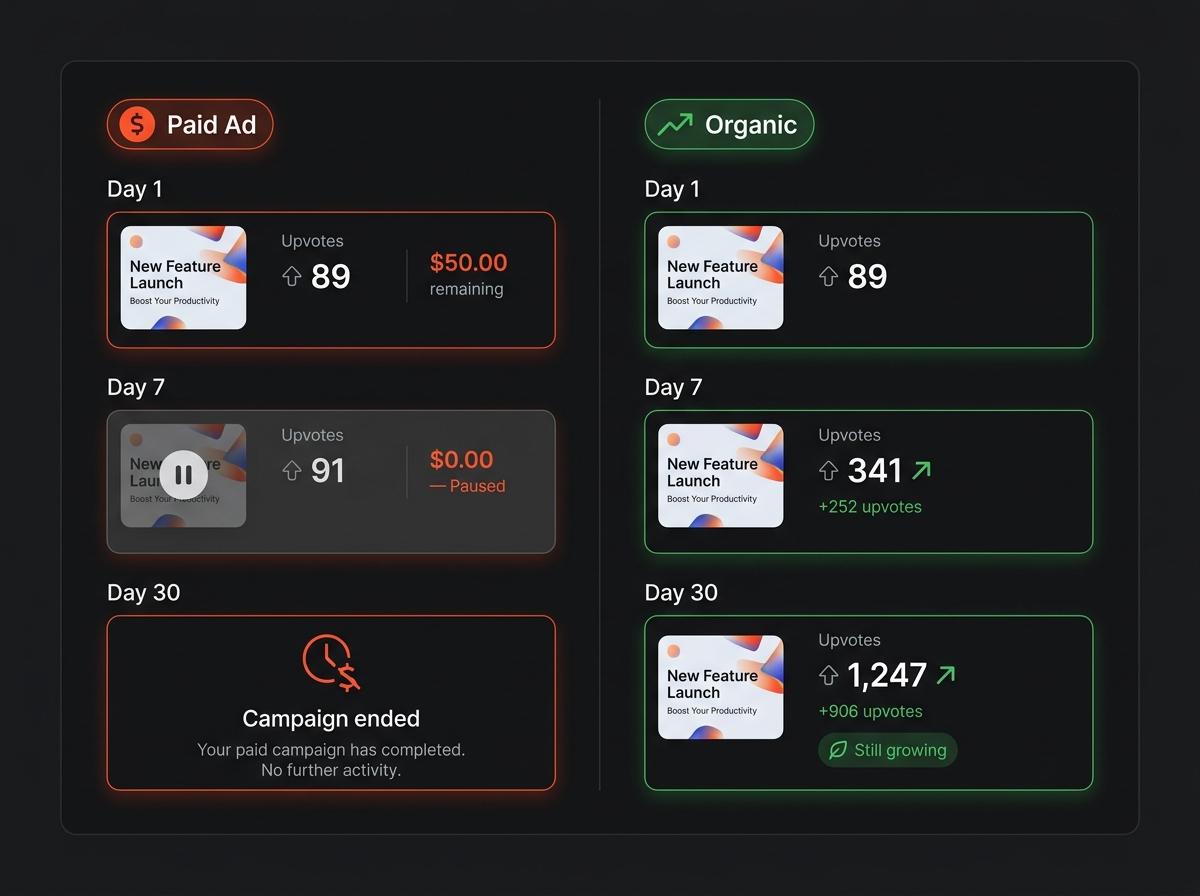The image size is (1200, 896).
Task: Click the Upvotes label in the paused Day 7 card
Action: point(312,435)
